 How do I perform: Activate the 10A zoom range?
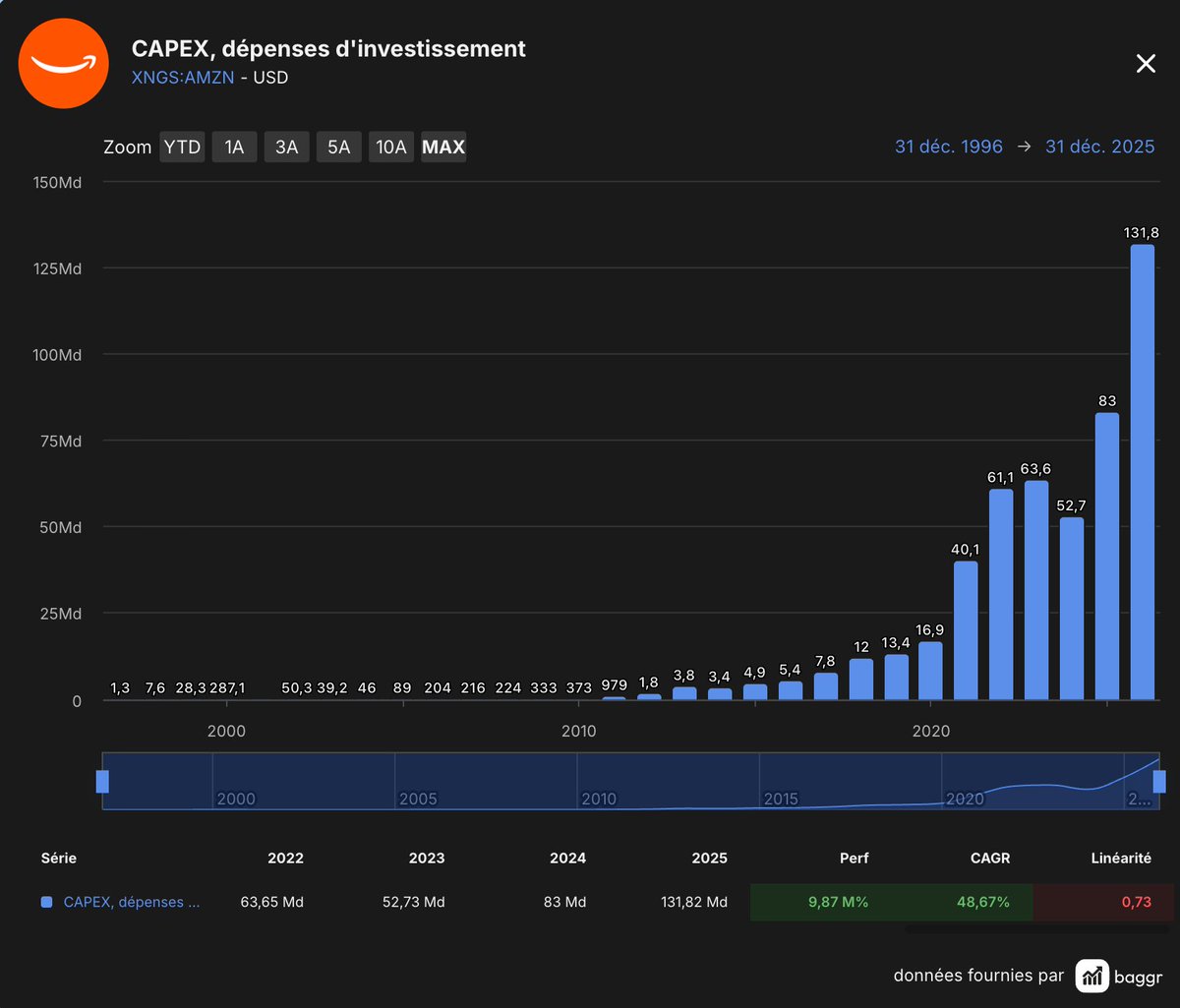tap(390, 147)
